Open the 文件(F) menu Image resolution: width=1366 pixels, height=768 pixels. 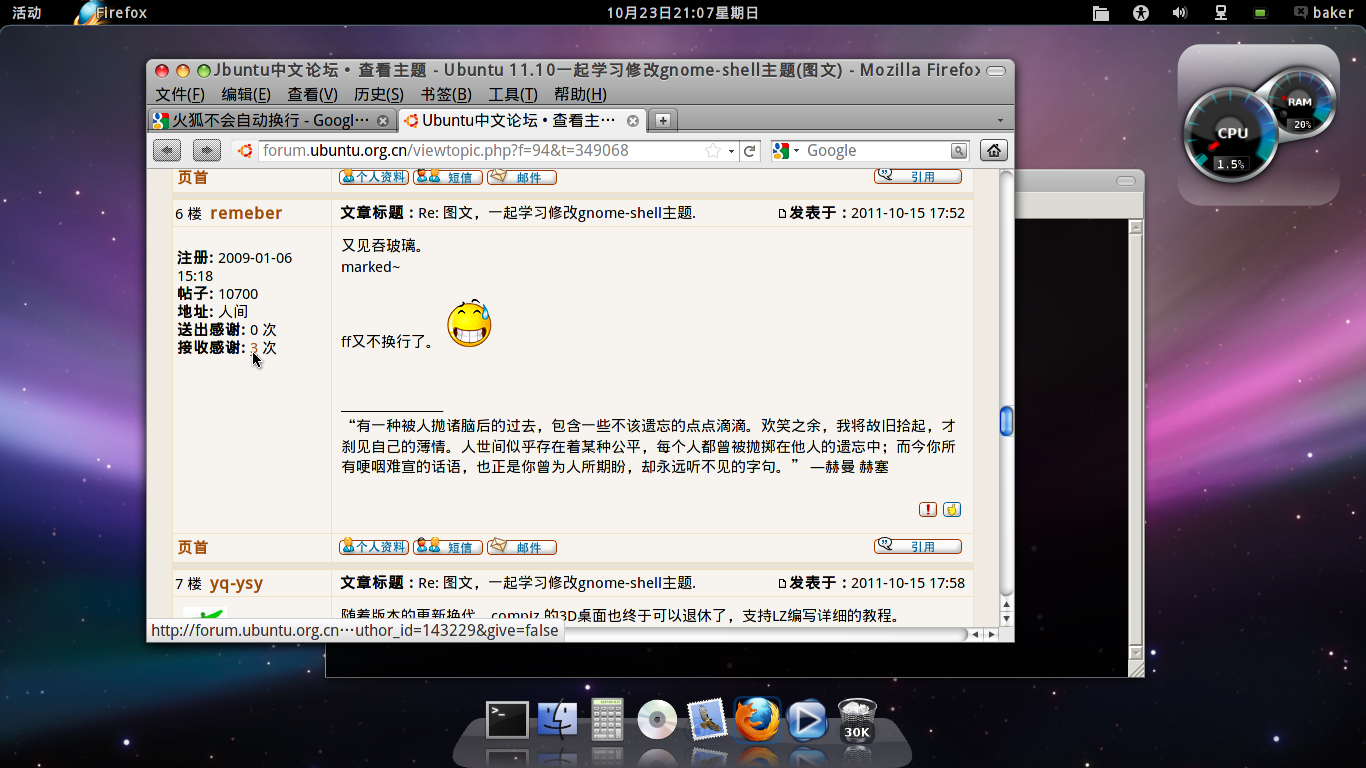pyautogui.click(x=180, y=94)
